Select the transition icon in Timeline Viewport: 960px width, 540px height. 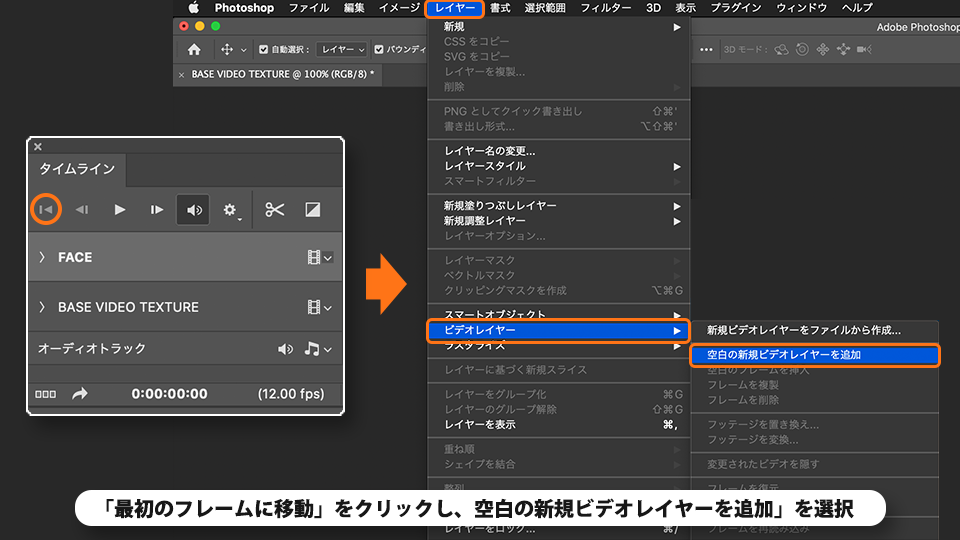pyautogui.click(x=313, y=210)
